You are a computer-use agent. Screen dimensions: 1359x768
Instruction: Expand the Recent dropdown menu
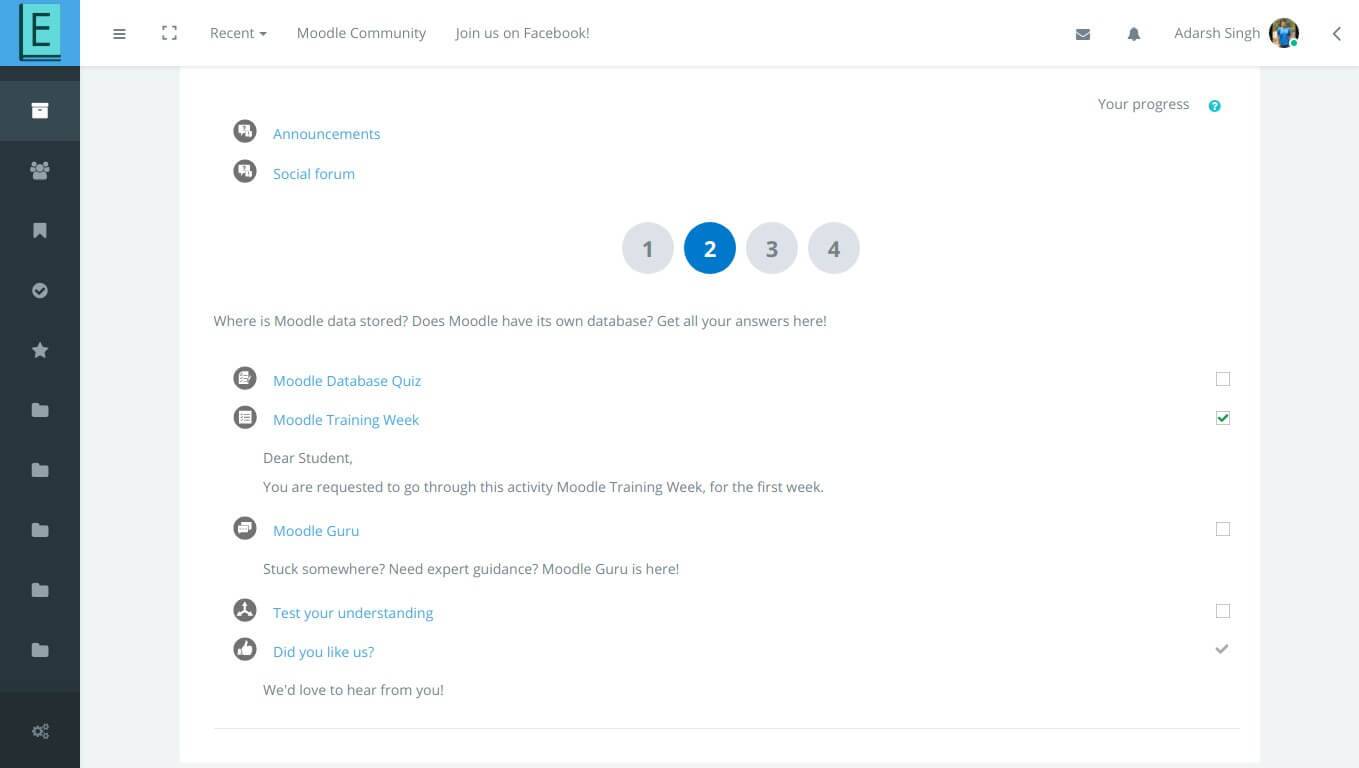pos(238,33)
